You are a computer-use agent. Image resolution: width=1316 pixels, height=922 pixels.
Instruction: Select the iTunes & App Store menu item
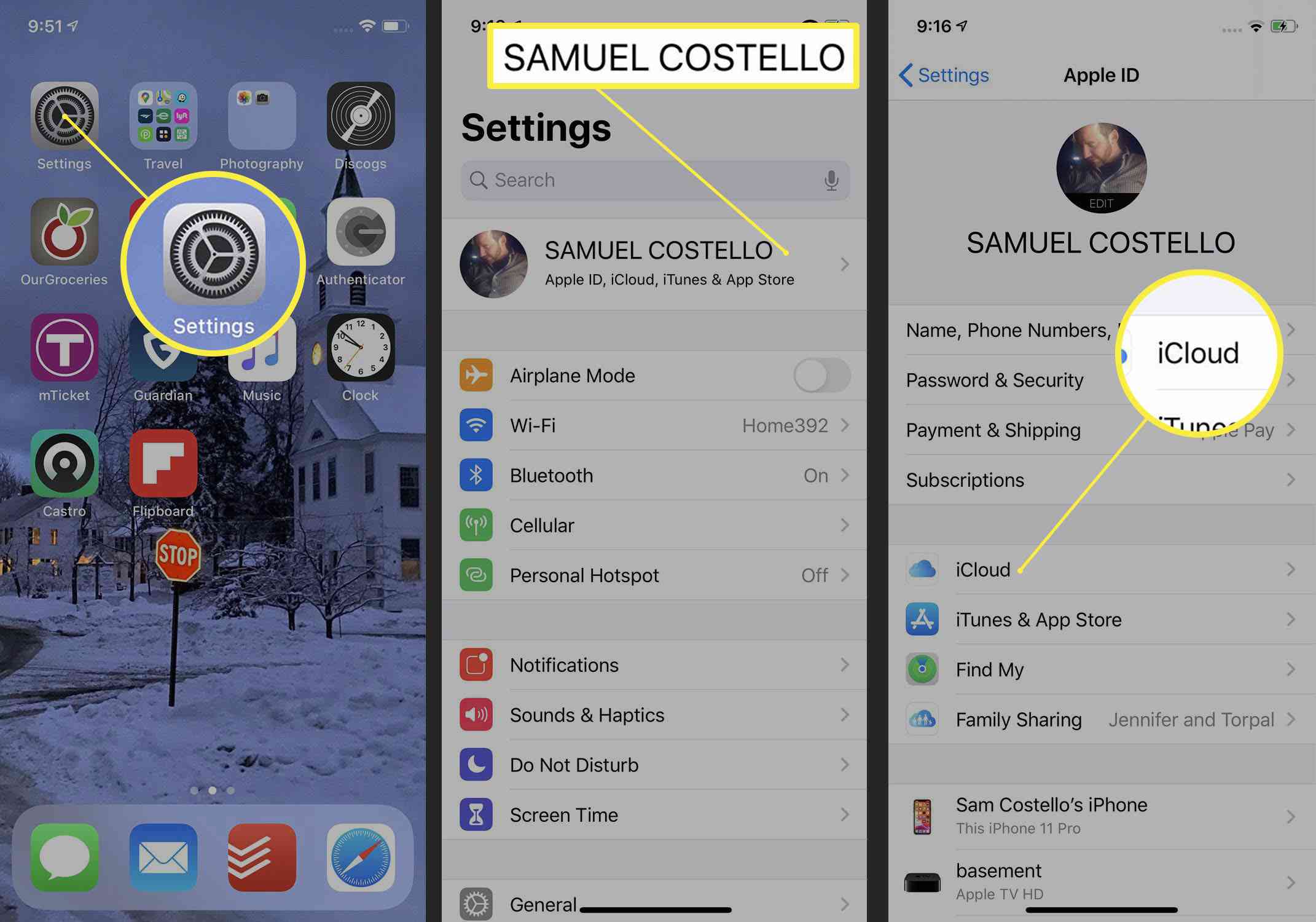(1097, 620)
